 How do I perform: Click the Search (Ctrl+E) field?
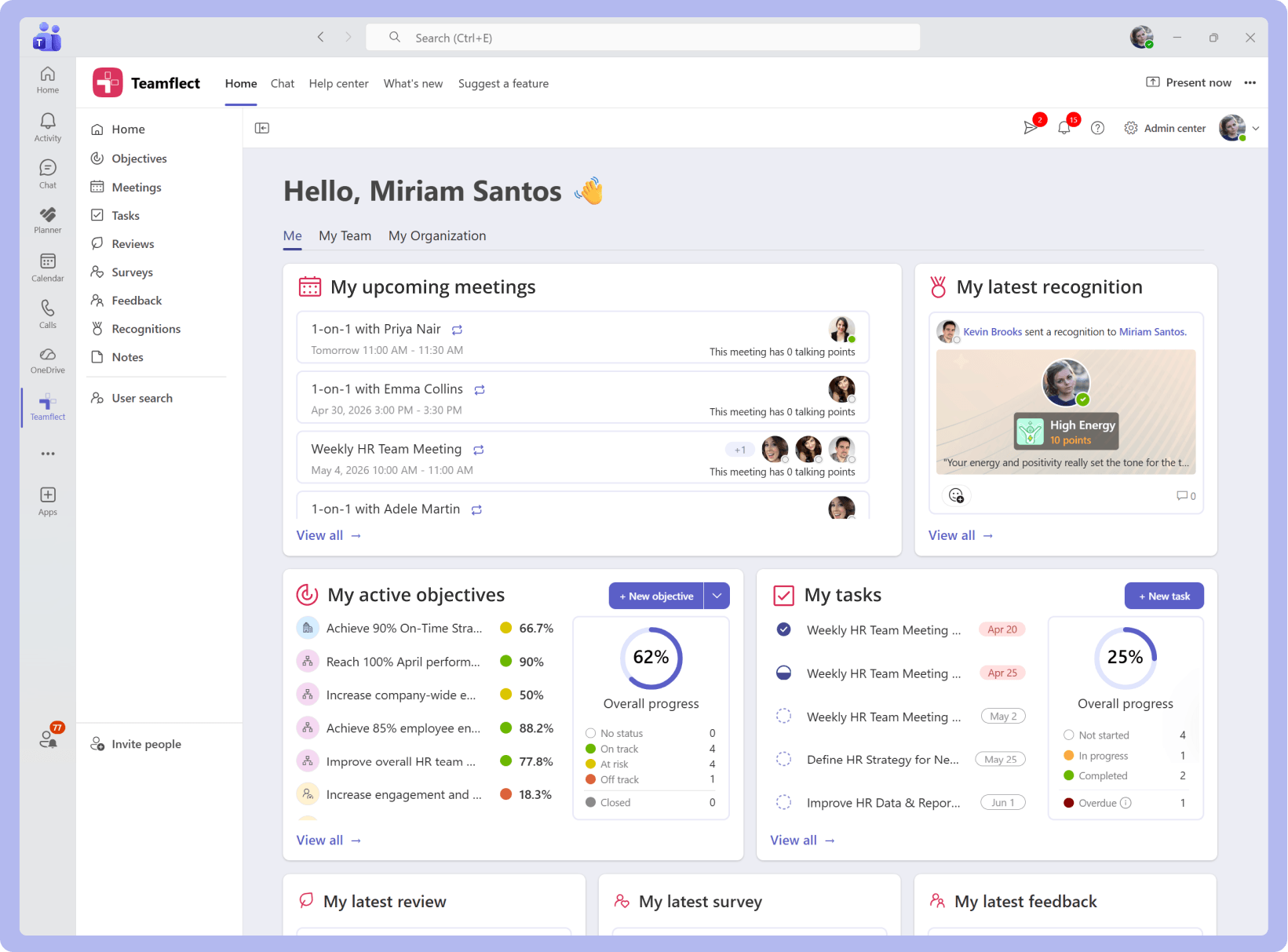click(x=643, y=37)
